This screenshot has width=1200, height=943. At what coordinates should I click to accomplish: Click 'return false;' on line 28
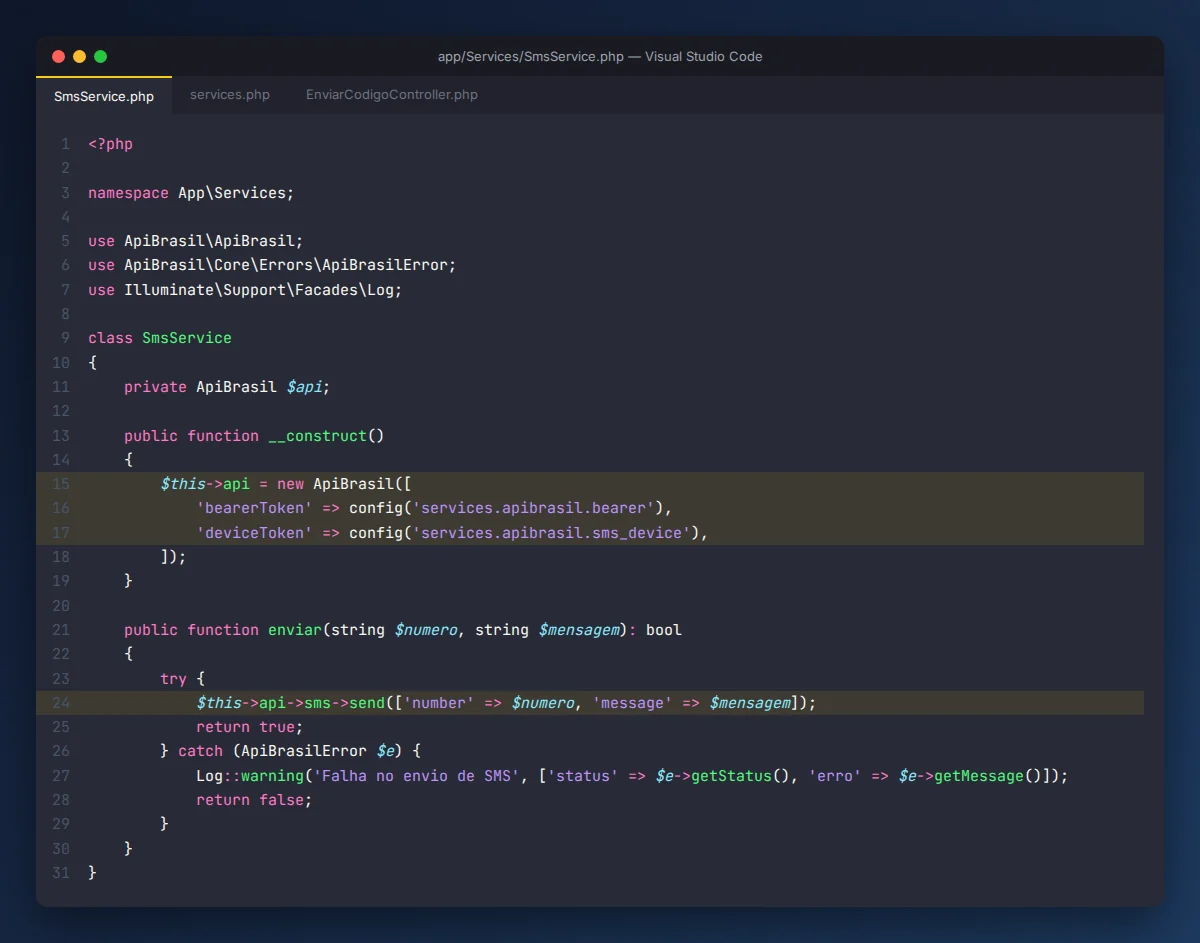coord(254,800)
